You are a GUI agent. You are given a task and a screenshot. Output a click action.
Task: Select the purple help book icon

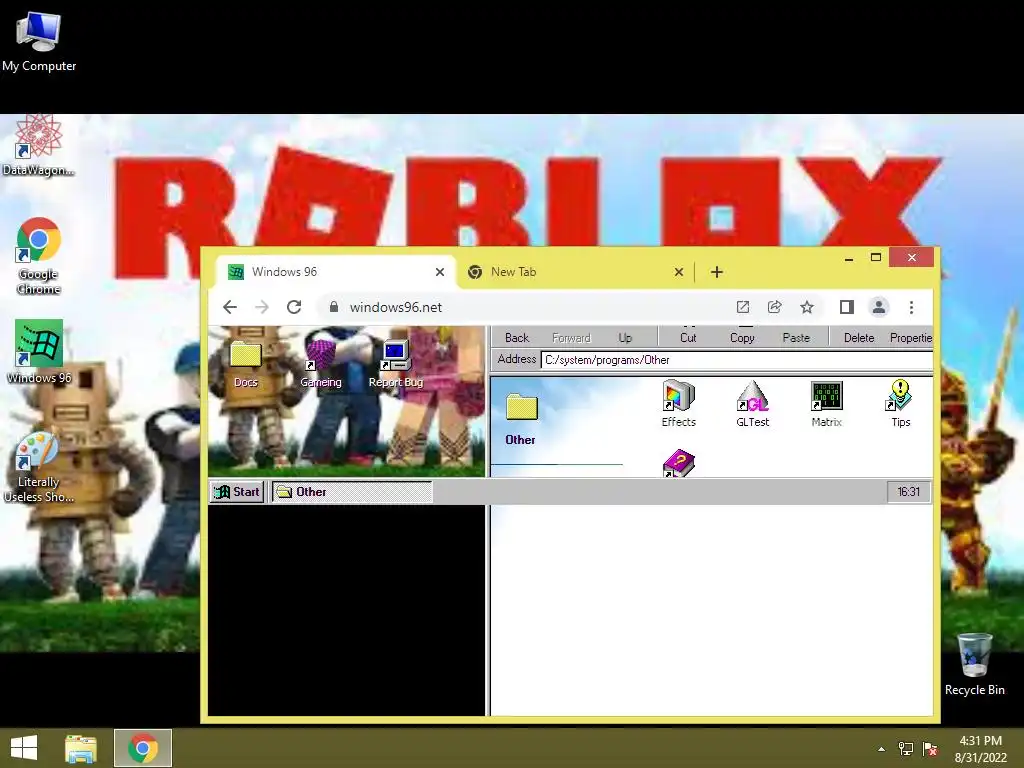click(x=679, y=463)
